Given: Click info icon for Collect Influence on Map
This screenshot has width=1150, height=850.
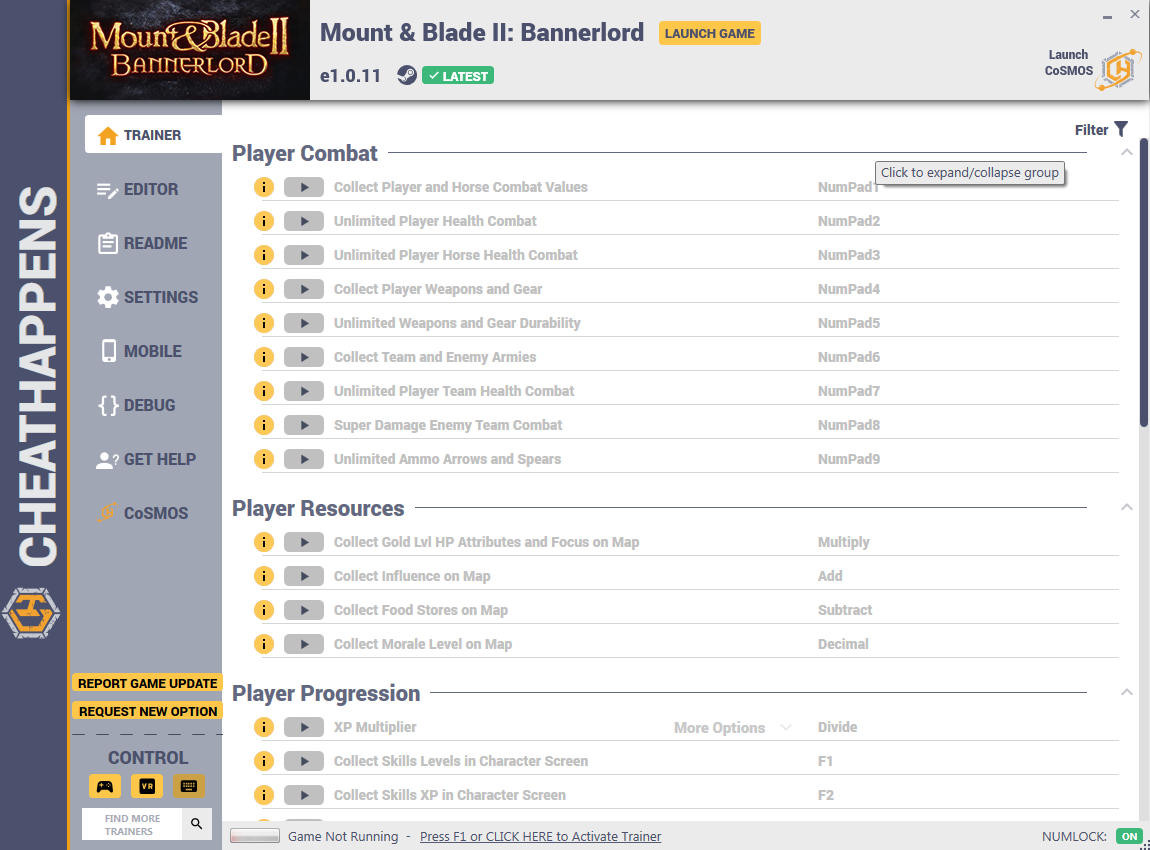Looking at the screenshot, I should (264, 576).
